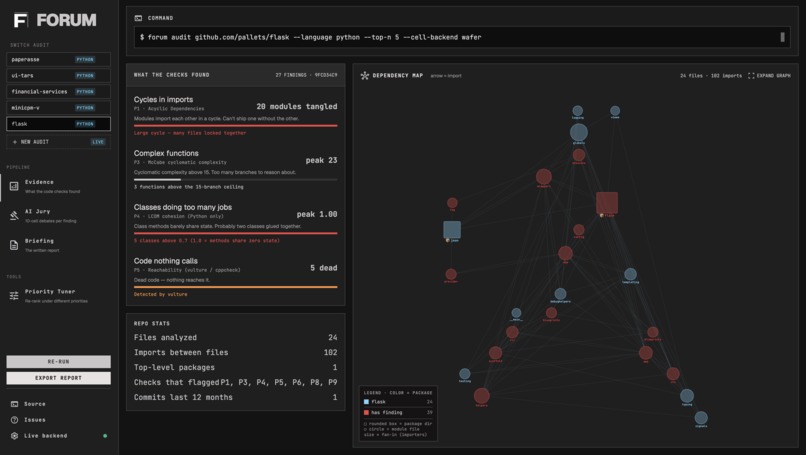Click the Dependency Map graph icon
Image resolution: width=806 pixels, height=455 pixels.
pyautogui.click(x=364, y=76)
